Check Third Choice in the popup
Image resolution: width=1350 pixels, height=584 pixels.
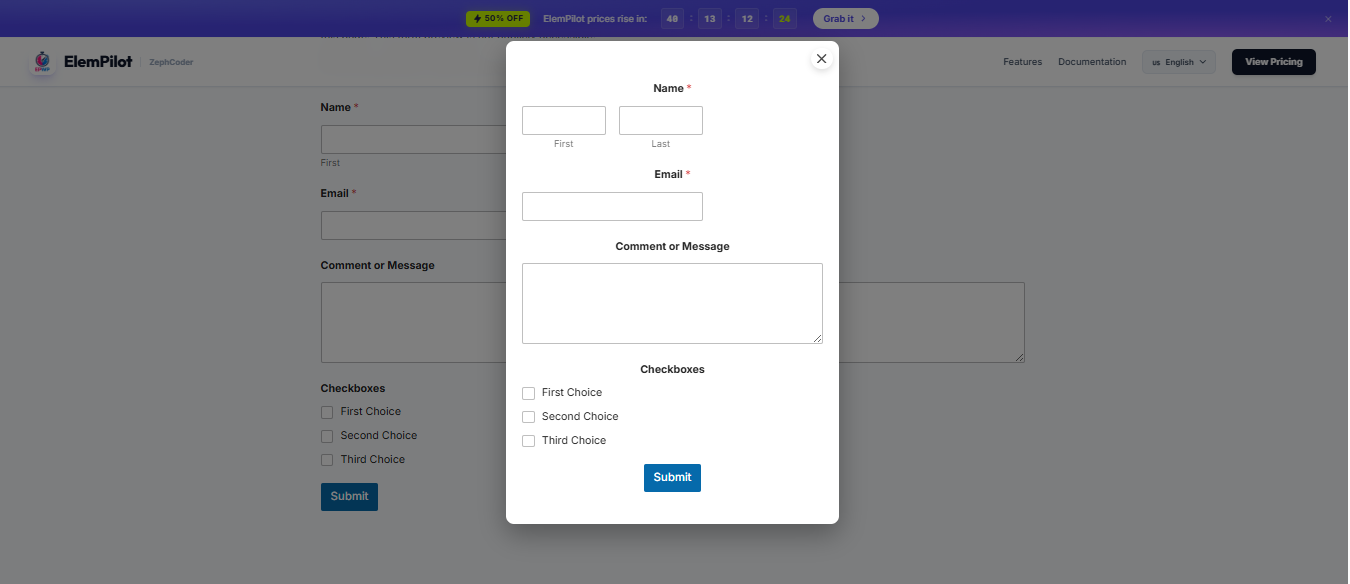coord(528,441)
